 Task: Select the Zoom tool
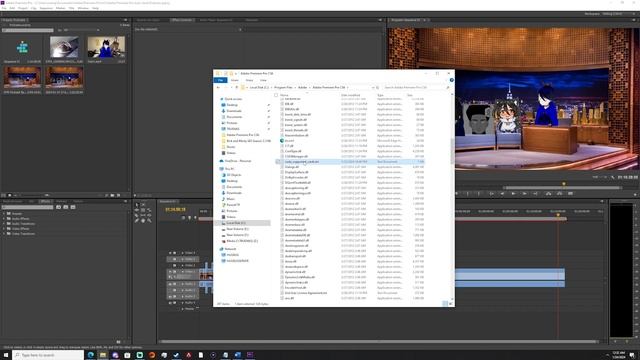click(x=149, y=220)
